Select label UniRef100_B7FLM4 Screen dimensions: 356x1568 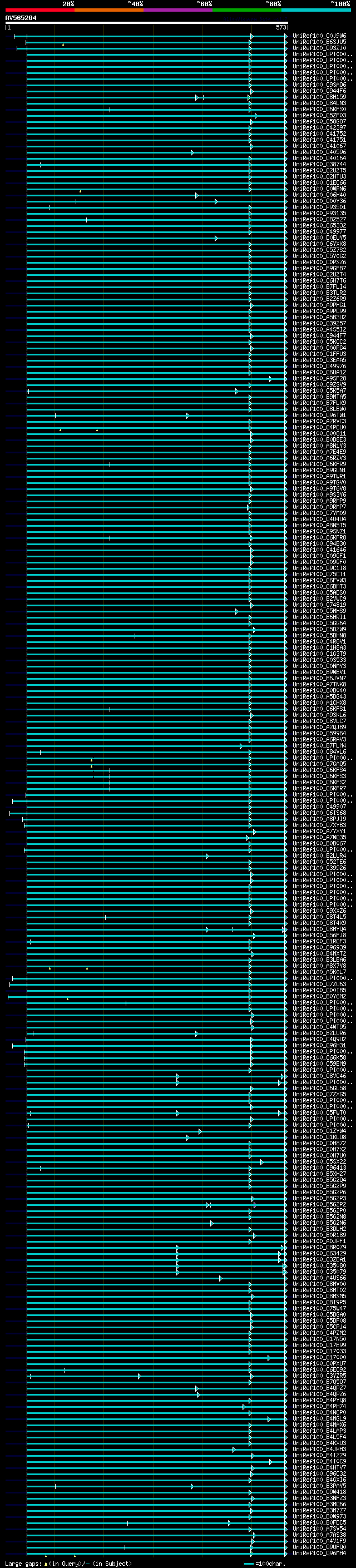(319, 745)
